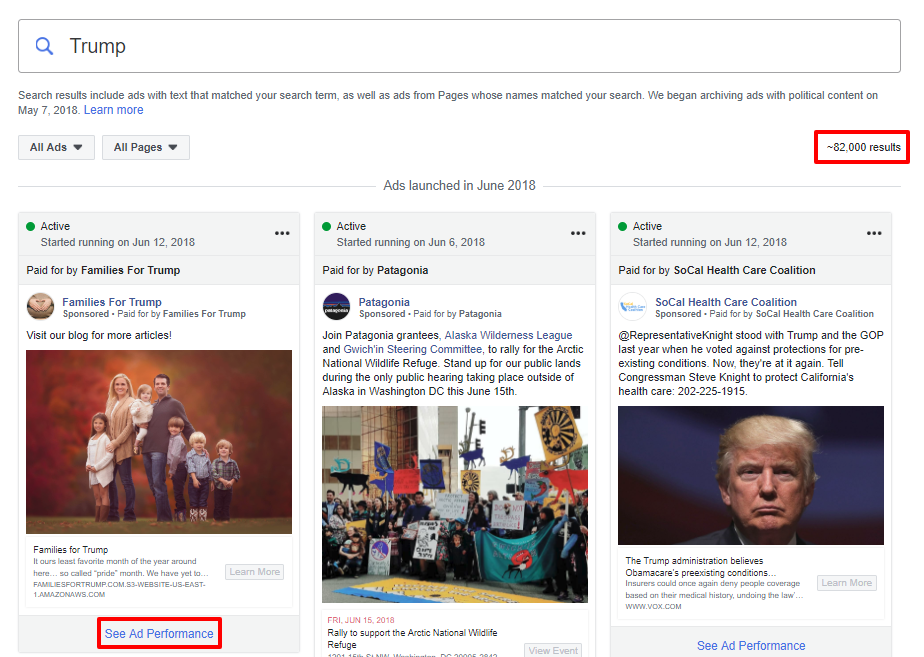924x657 pixels.
Task: Click 'Paid for by Patagonia' header text
Action: (x=375, y=270)
